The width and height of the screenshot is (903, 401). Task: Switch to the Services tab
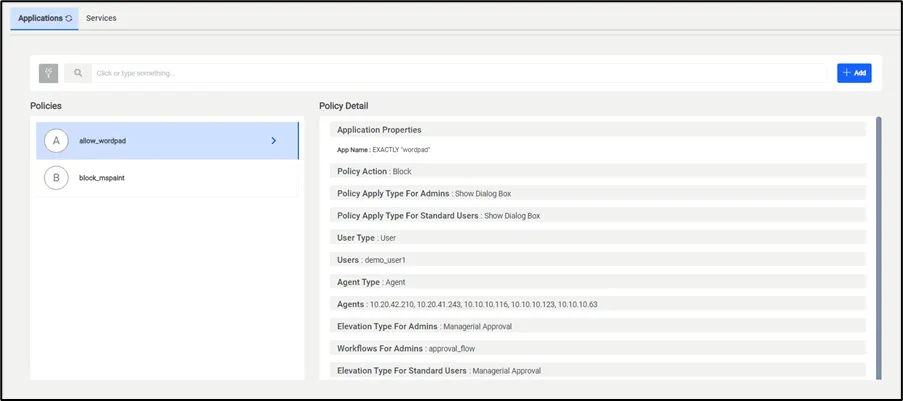click(101, 18)
